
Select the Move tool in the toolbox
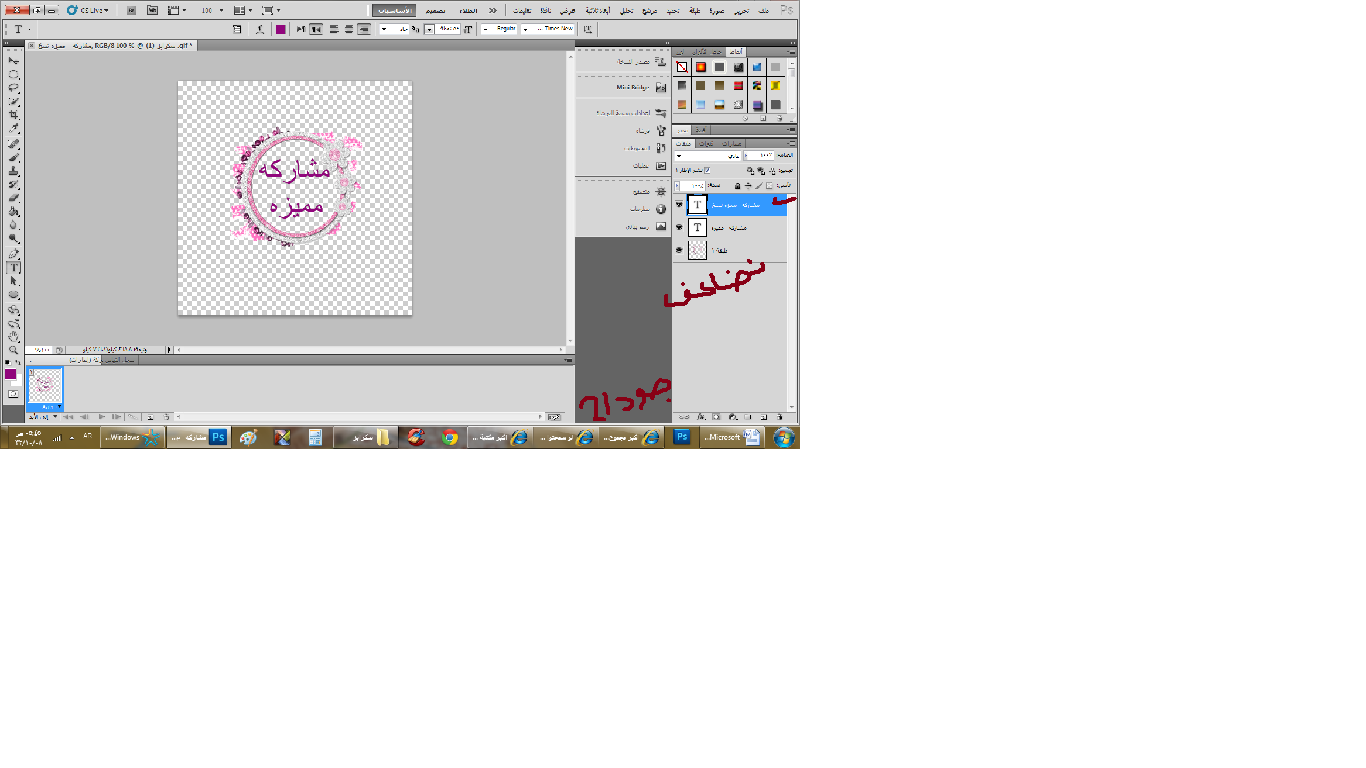click(x=14, y=61)
